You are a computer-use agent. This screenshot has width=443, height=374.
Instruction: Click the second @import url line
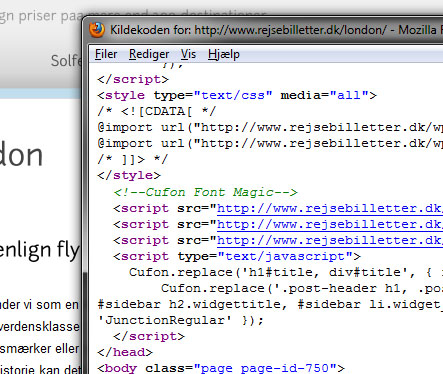tap(270, 144)
